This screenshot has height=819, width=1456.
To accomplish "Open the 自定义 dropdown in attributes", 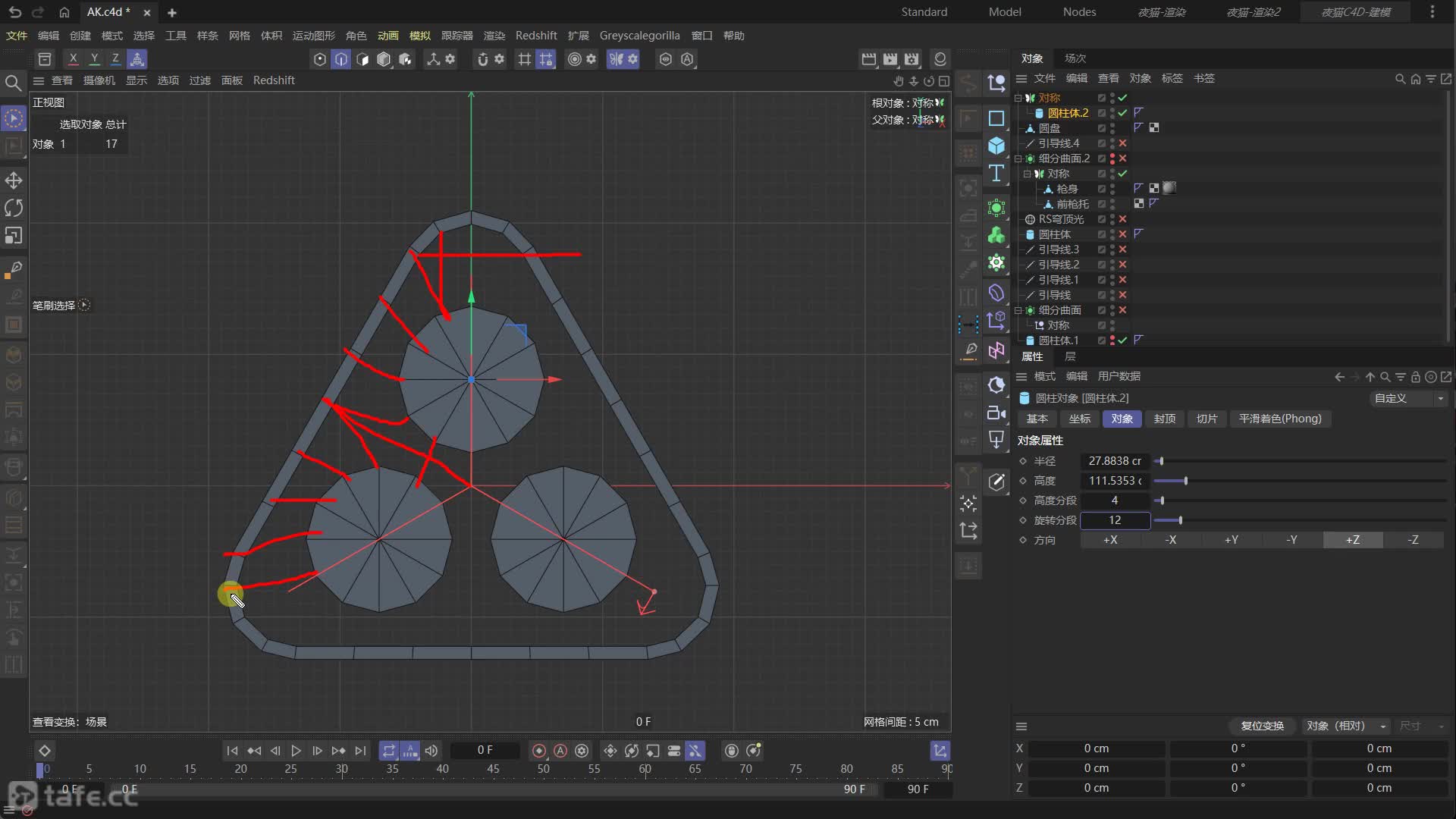I will (x=1409, y=398).
